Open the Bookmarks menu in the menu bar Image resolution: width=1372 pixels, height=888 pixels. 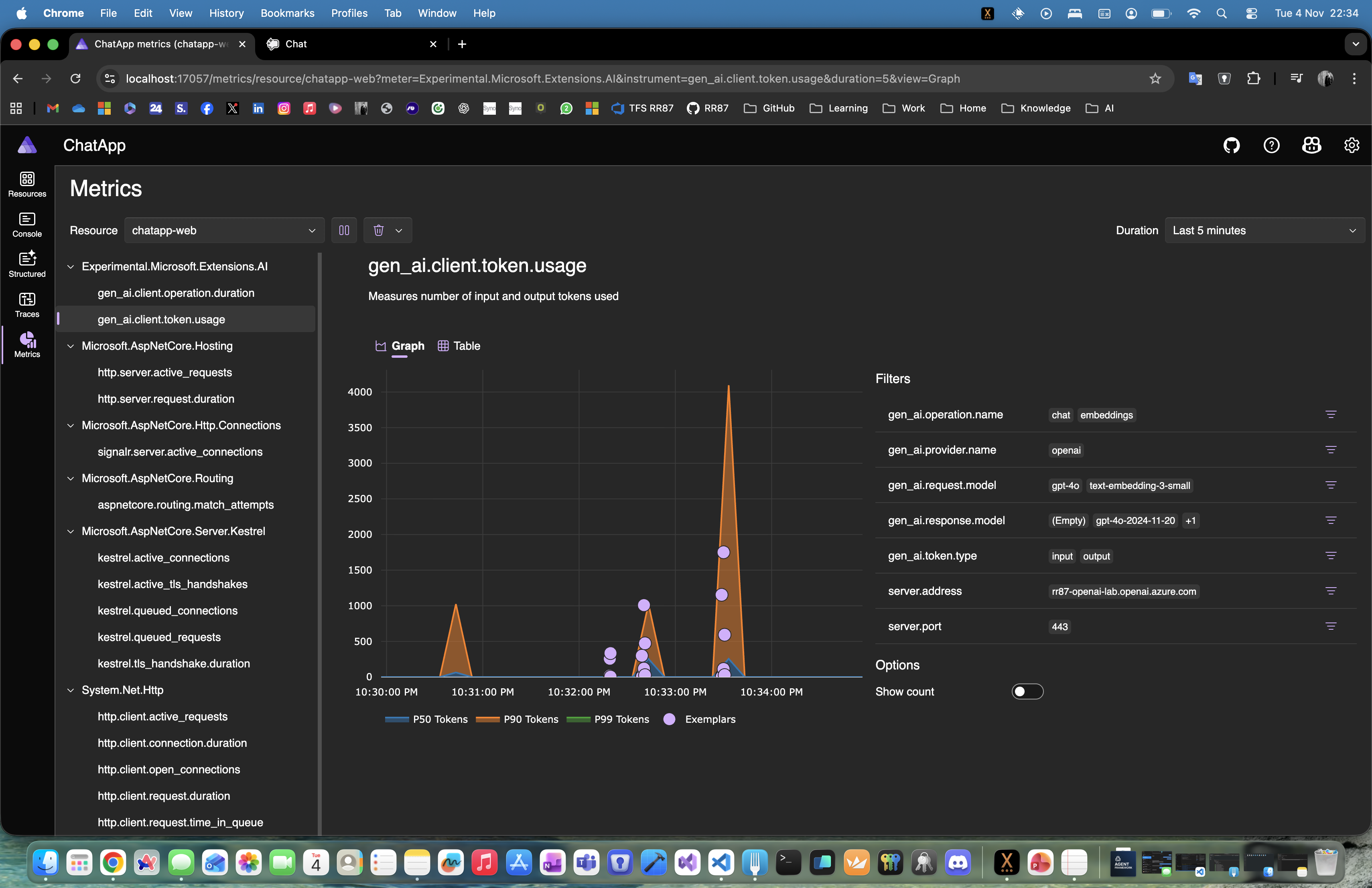coord(287,13)
